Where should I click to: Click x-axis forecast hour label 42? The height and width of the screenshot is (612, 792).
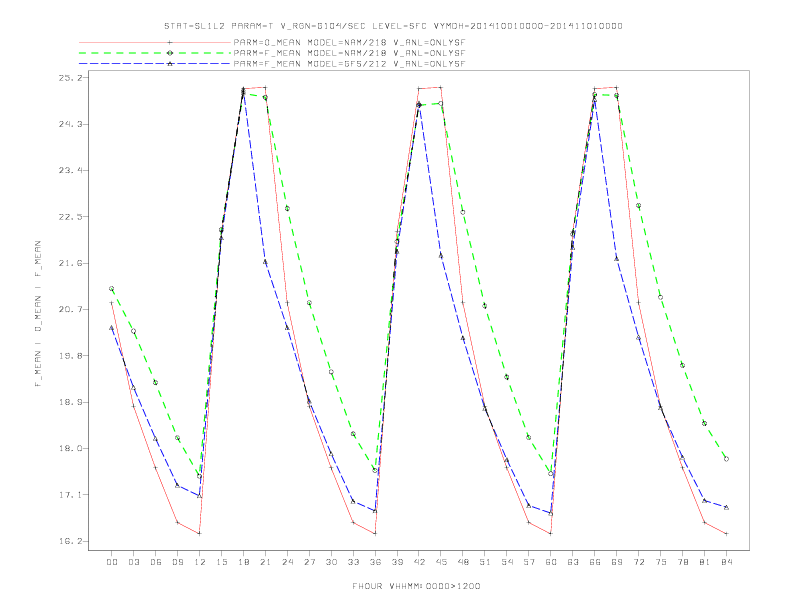pos(419,562)
